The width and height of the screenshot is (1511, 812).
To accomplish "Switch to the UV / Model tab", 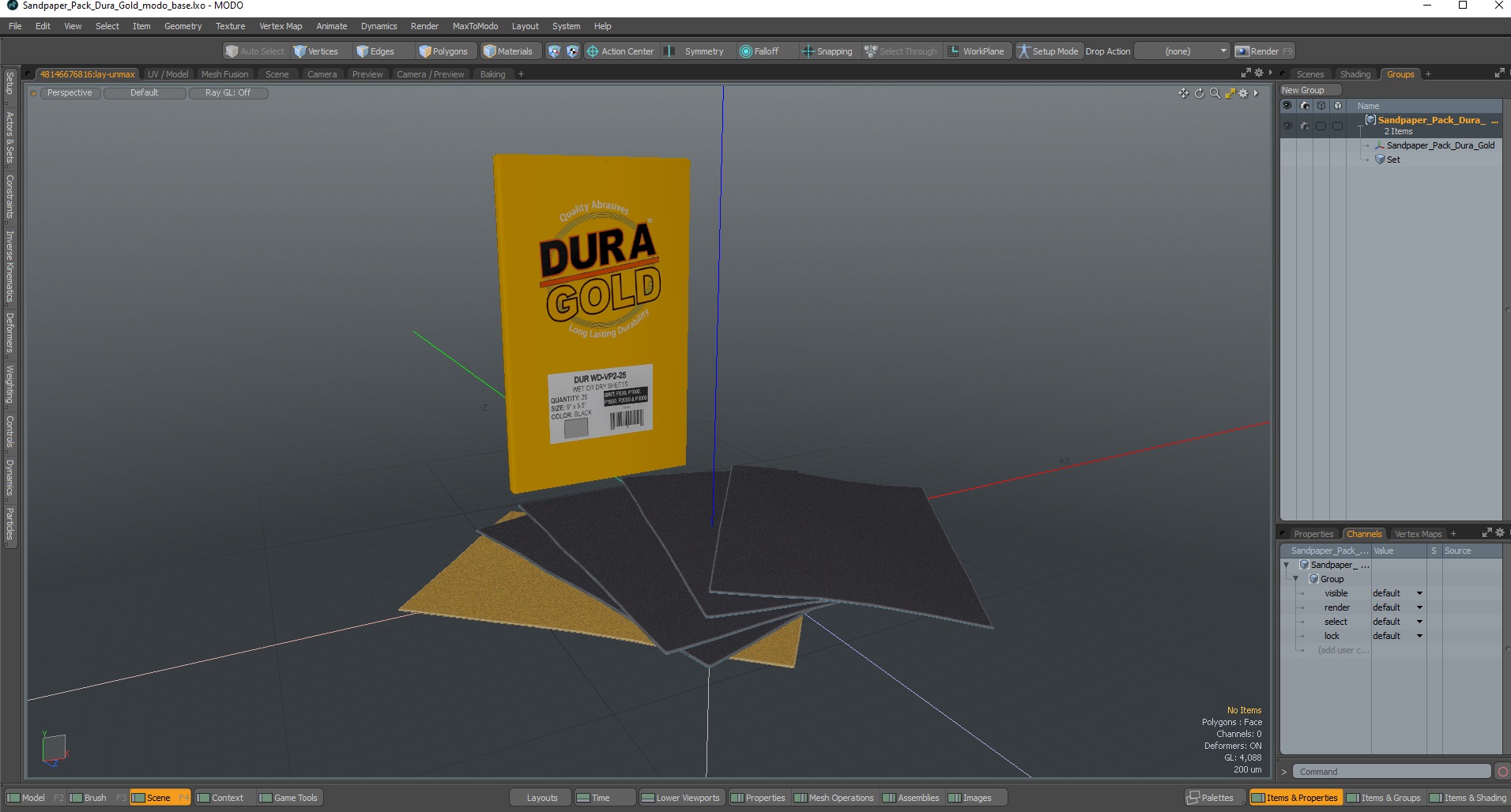I will point(168,74).
